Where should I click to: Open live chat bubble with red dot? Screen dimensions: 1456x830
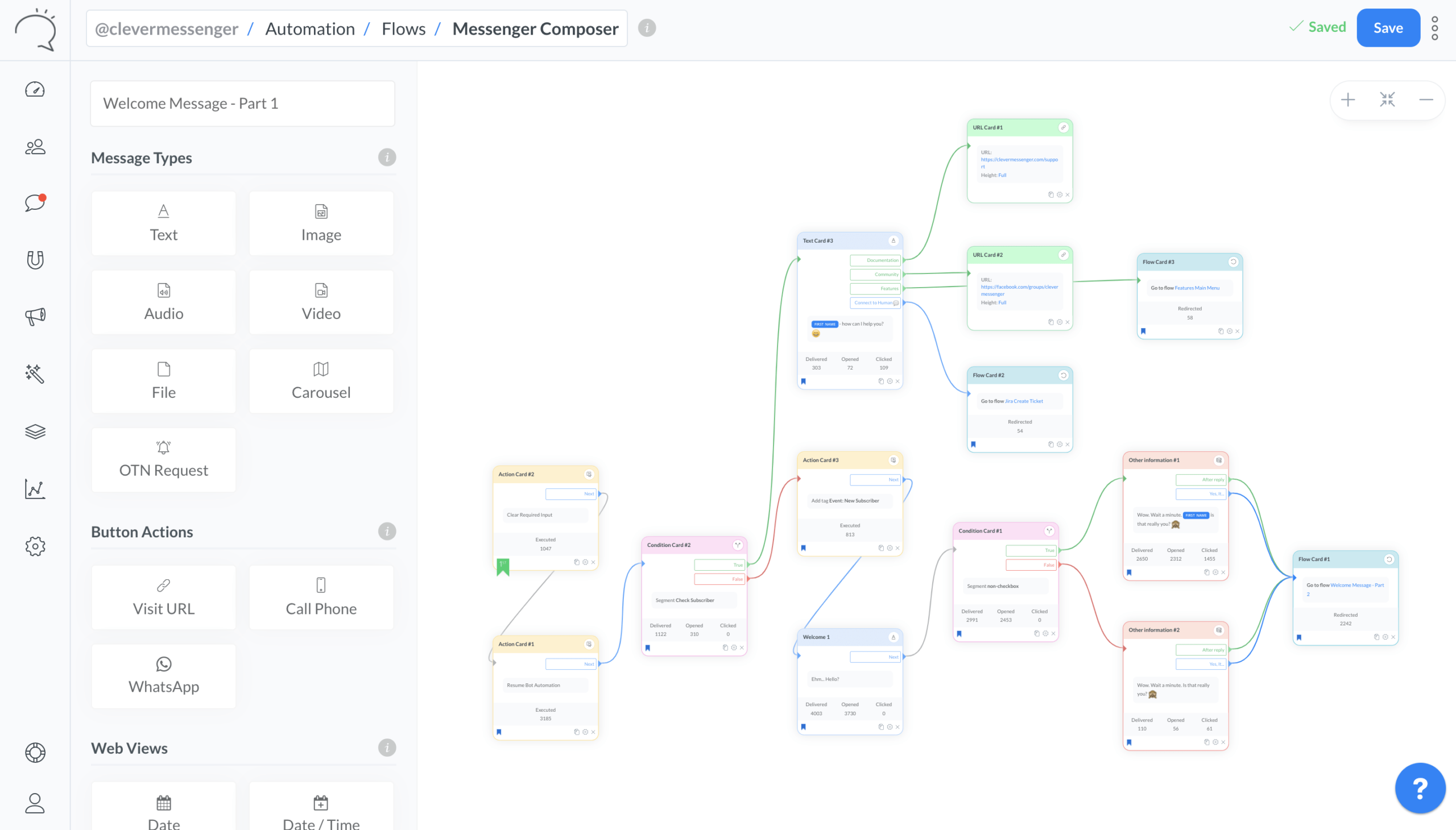point(35,203)
